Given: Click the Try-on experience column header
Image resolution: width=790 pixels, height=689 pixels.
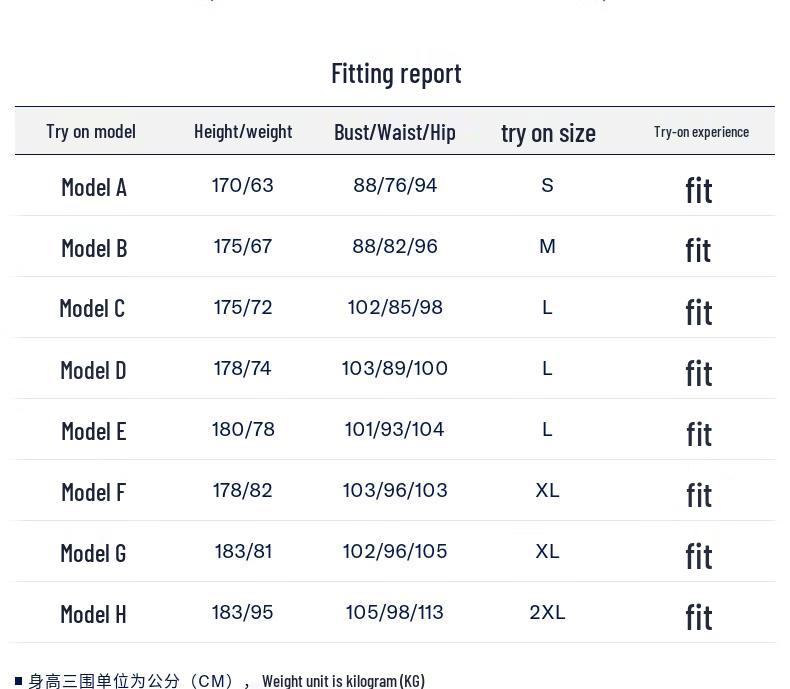Looking at the screenshot, I should click(701, 132).
